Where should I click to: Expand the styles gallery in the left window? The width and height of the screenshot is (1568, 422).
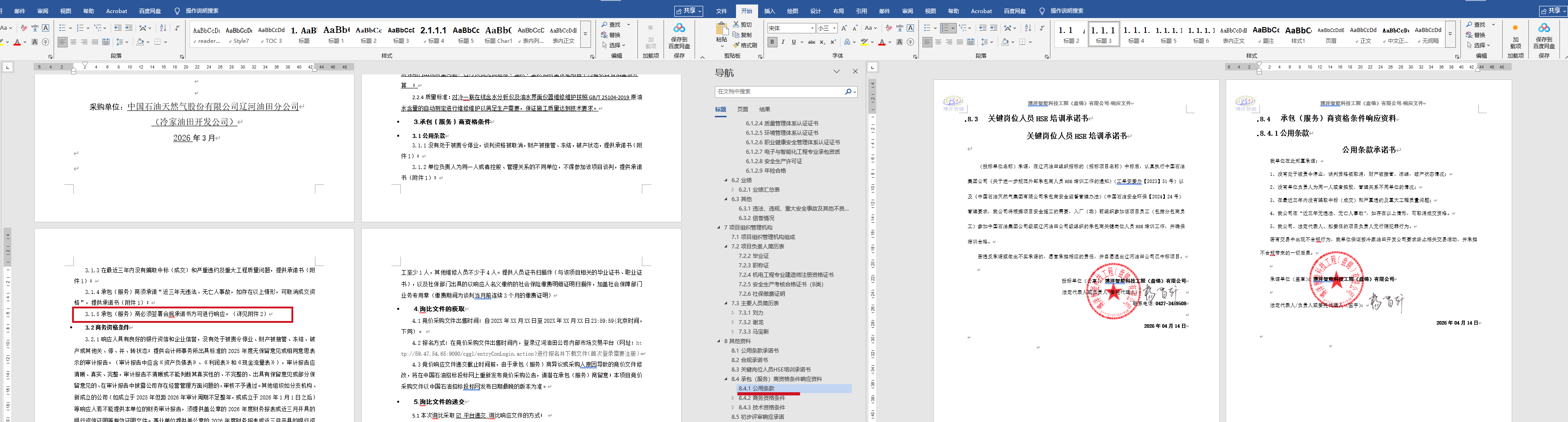click(x=586, y=34)
